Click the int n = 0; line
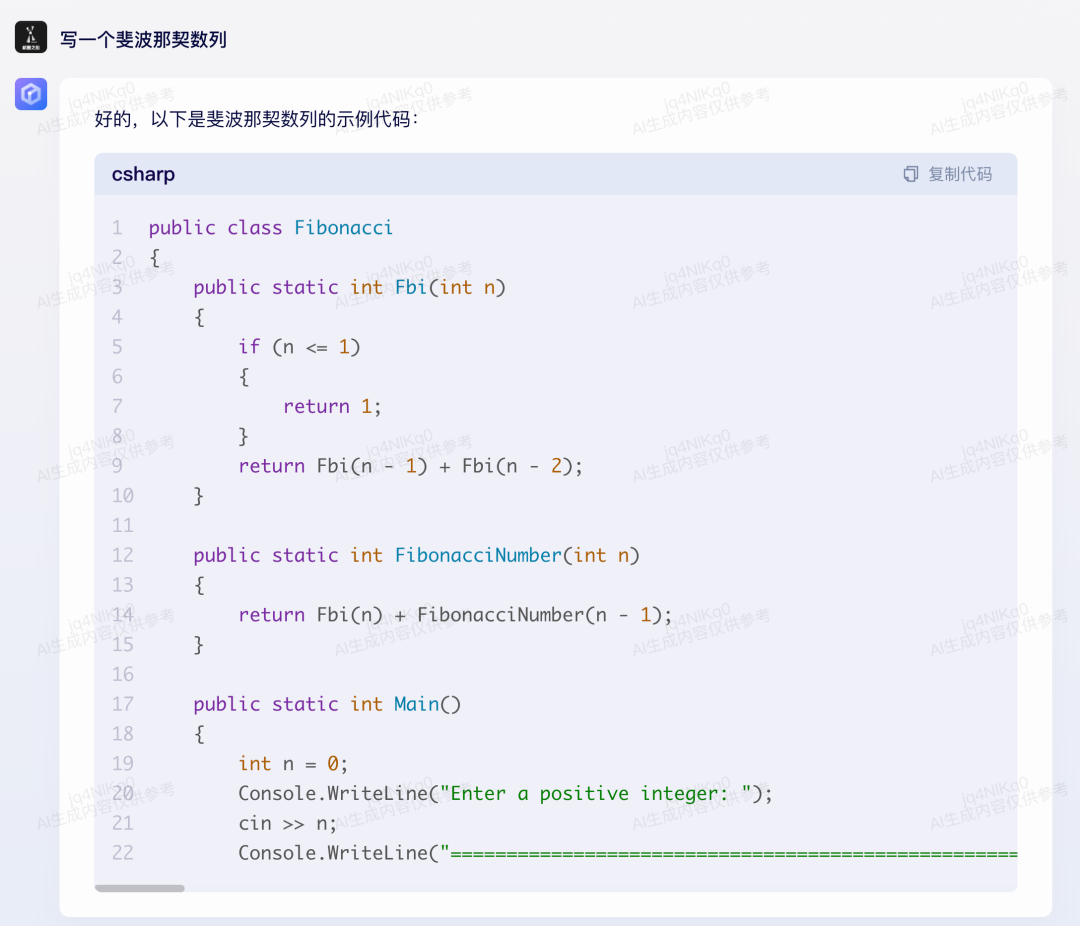 click(x=293, y=764)
